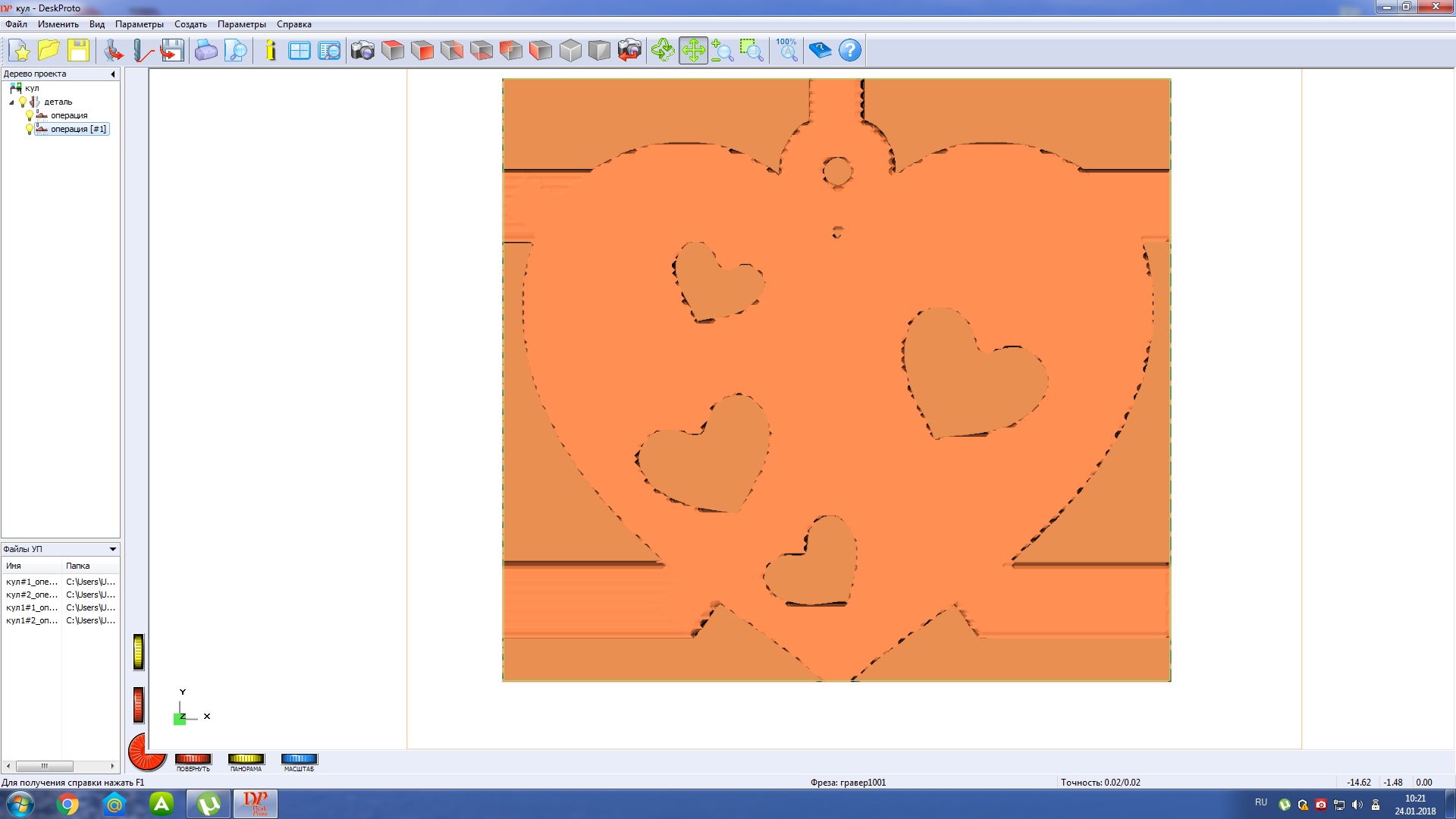Click the zoom window selection icon
Image resolution: width=1456 pixels, height=819 pixels.
[x=752, y=51]
